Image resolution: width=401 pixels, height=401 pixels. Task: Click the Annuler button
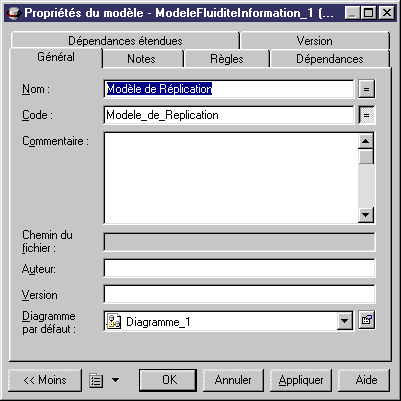point(233,380)
